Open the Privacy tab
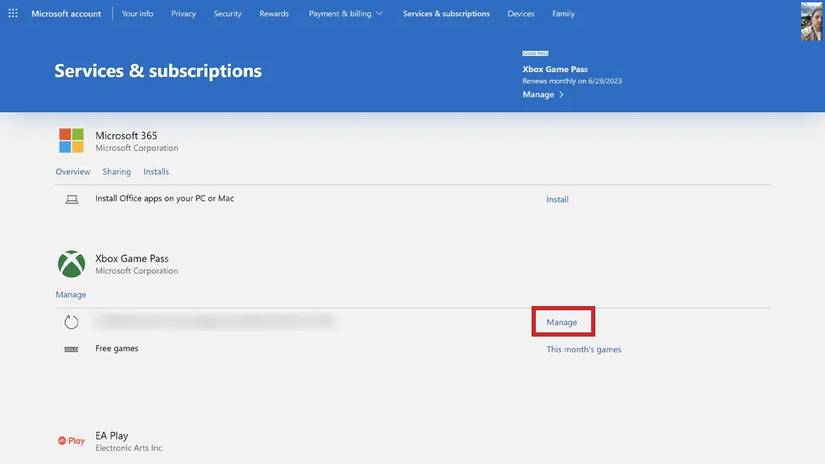This screenshot has width=825, height=464. coord(183,14)
